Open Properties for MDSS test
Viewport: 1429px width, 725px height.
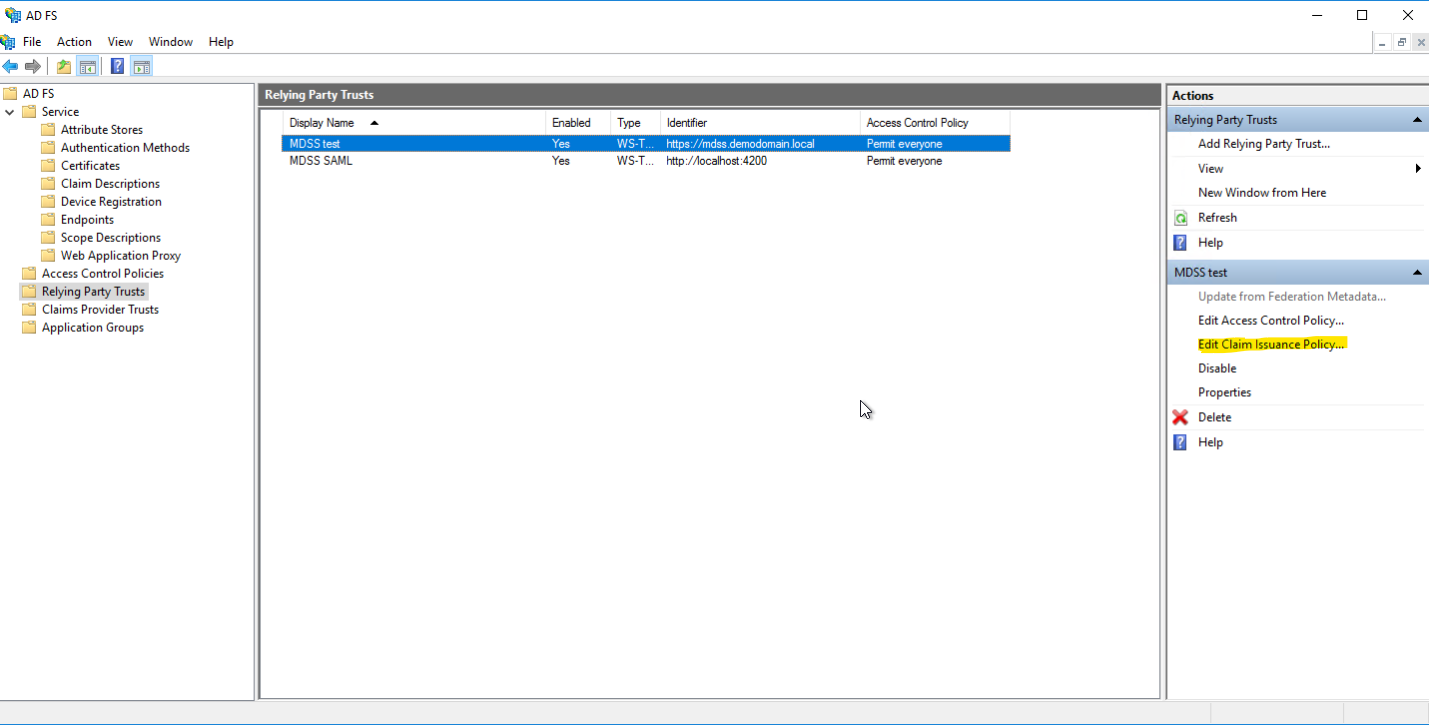(1225, 393)
